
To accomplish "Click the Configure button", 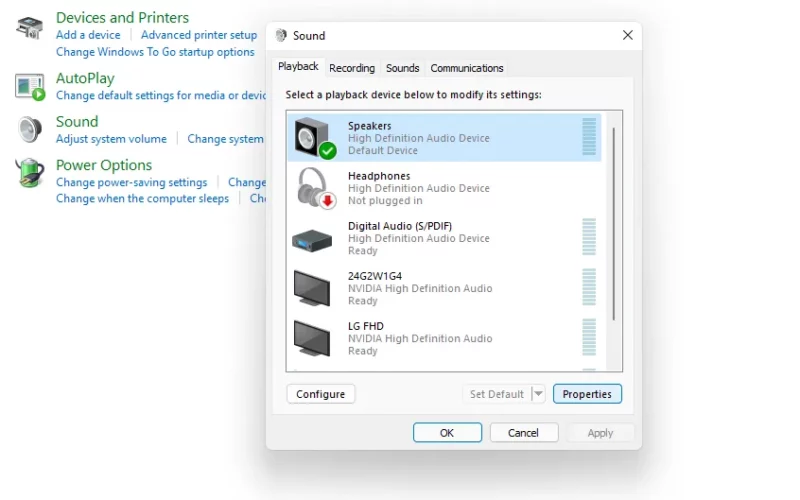I will click(320, 394).
